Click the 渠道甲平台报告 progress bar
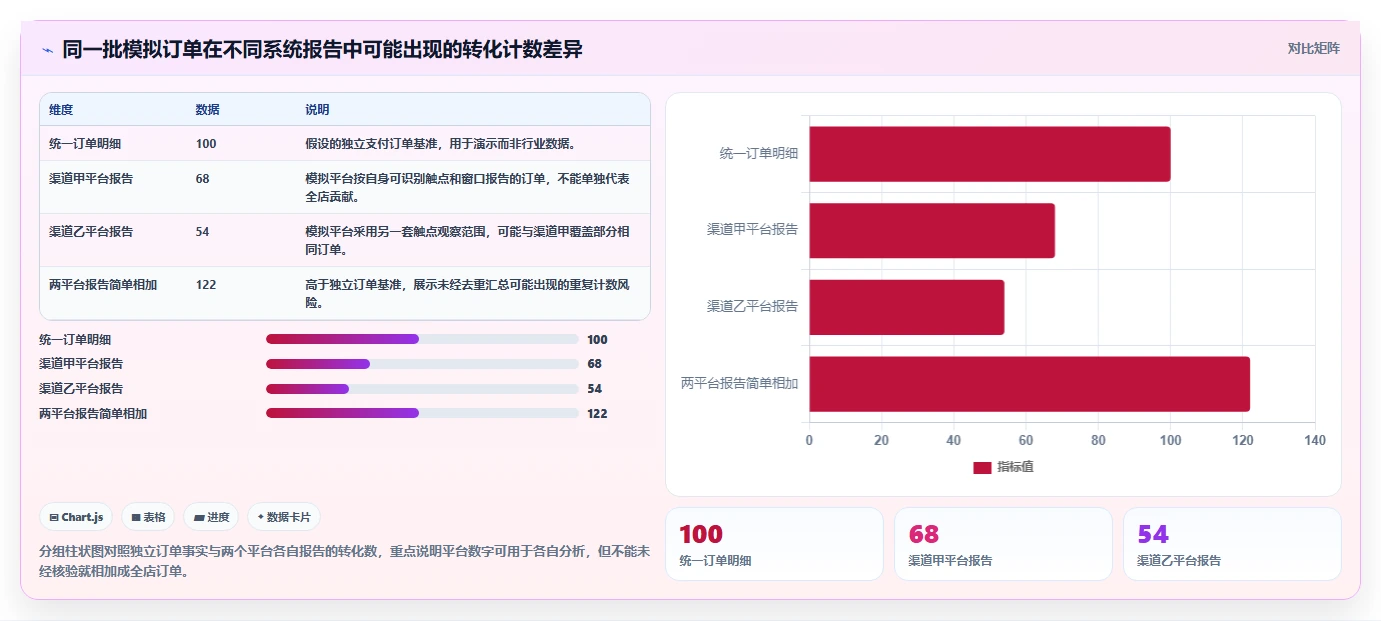 click(422, 364)
